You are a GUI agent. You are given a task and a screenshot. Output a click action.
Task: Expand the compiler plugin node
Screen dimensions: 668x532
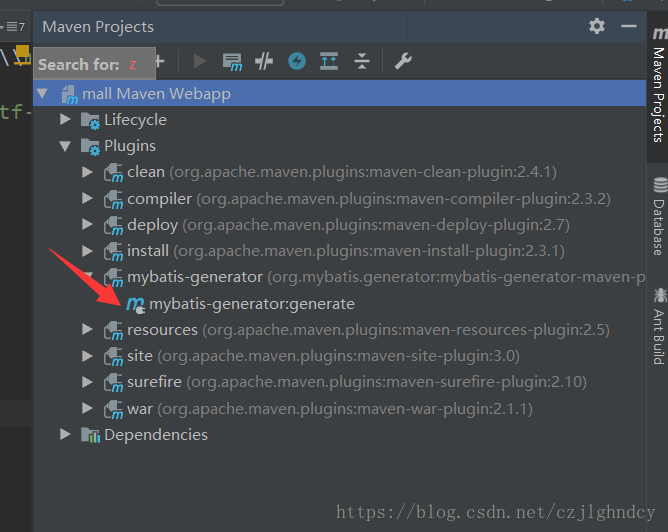tap(87, 198)
